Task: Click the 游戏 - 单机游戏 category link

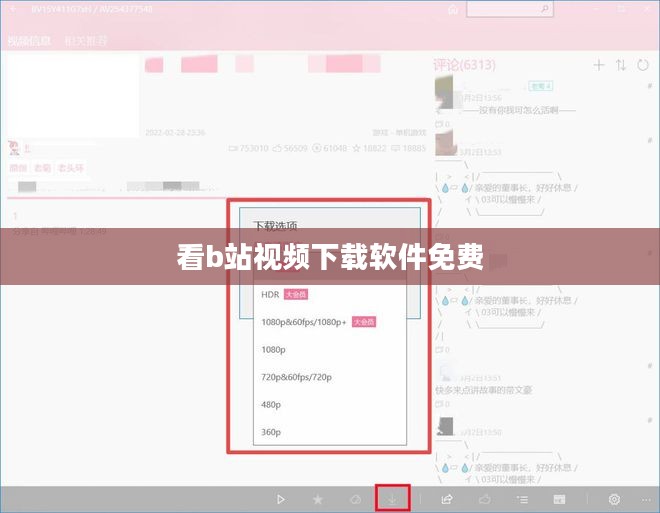Action: point(399,133)
